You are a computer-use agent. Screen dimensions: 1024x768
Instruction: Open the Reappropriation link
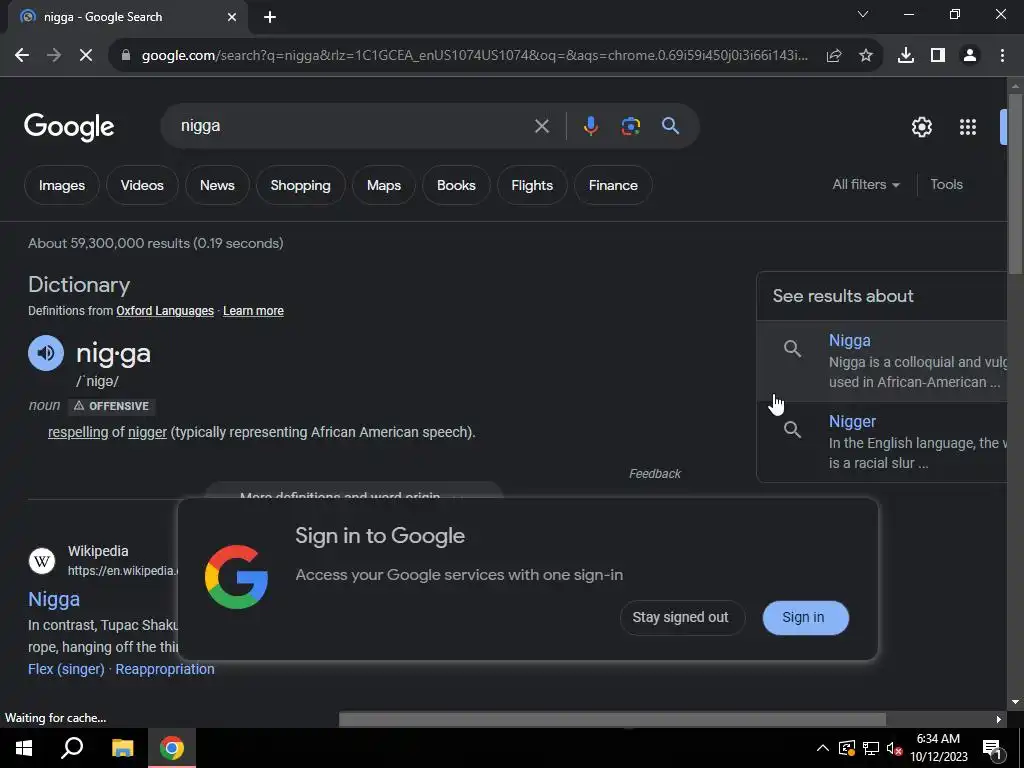click(x=165, y=669)
